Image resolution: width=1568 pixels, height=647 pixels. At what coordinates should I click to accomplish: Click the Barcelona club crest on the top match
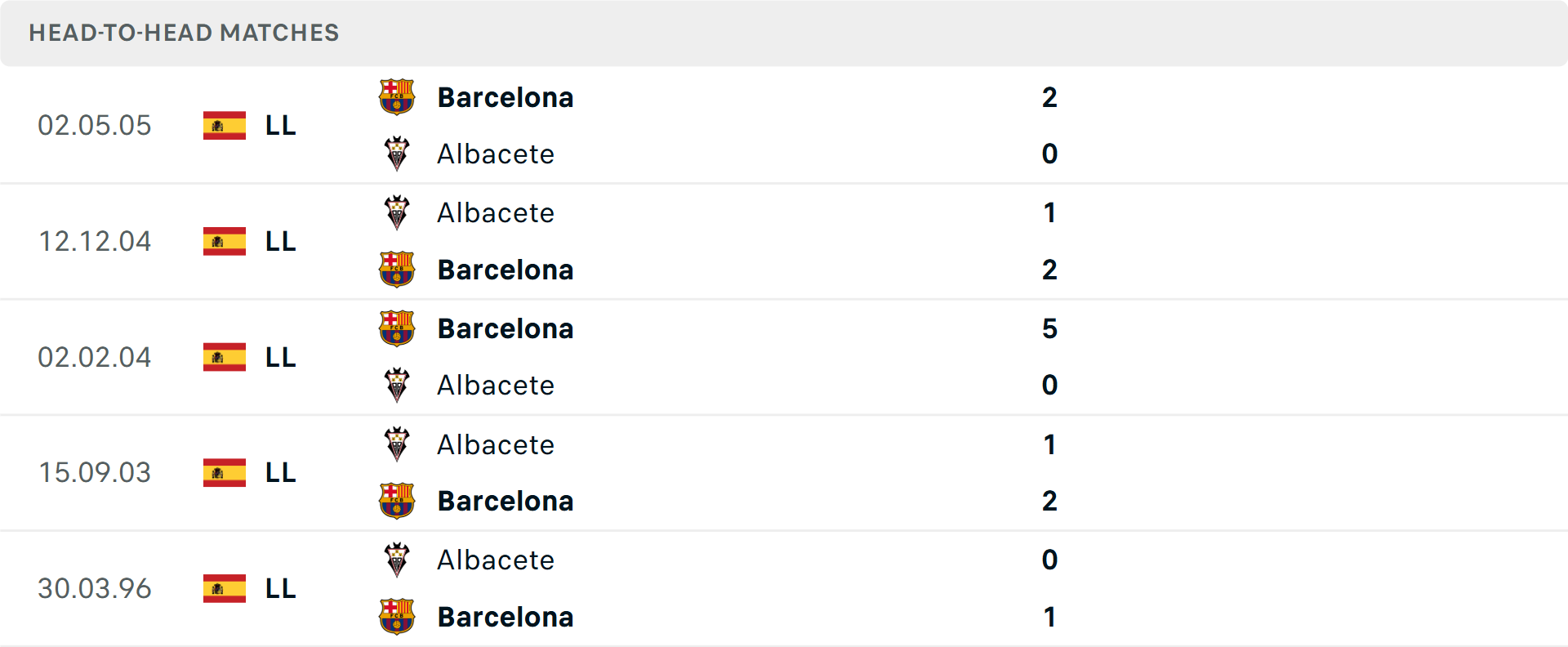click(397, 95)
